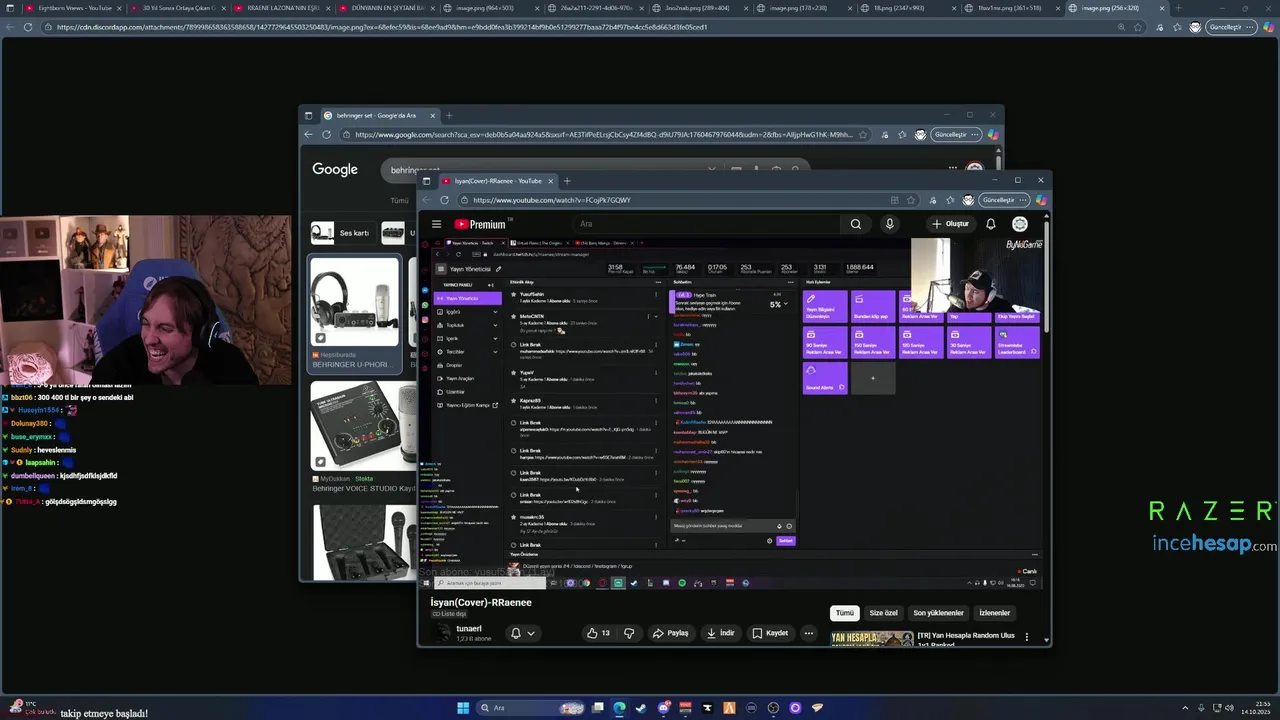Click Windows taskbar Ara search box

[530, 708]
